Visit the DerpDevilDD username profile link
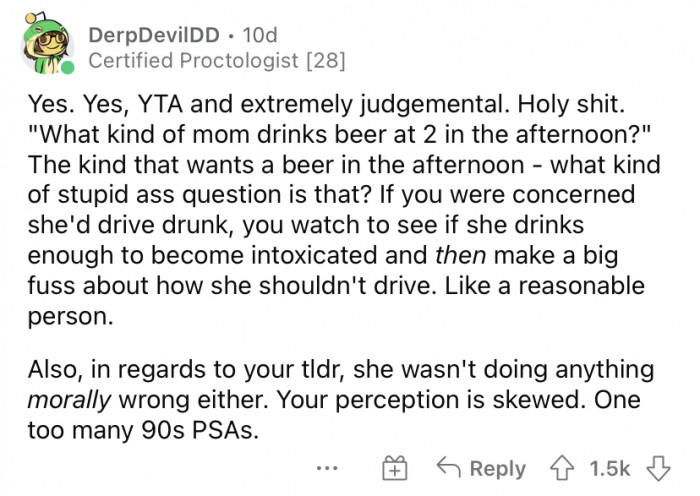The image size is (700, 496). (x=149, y=35)
